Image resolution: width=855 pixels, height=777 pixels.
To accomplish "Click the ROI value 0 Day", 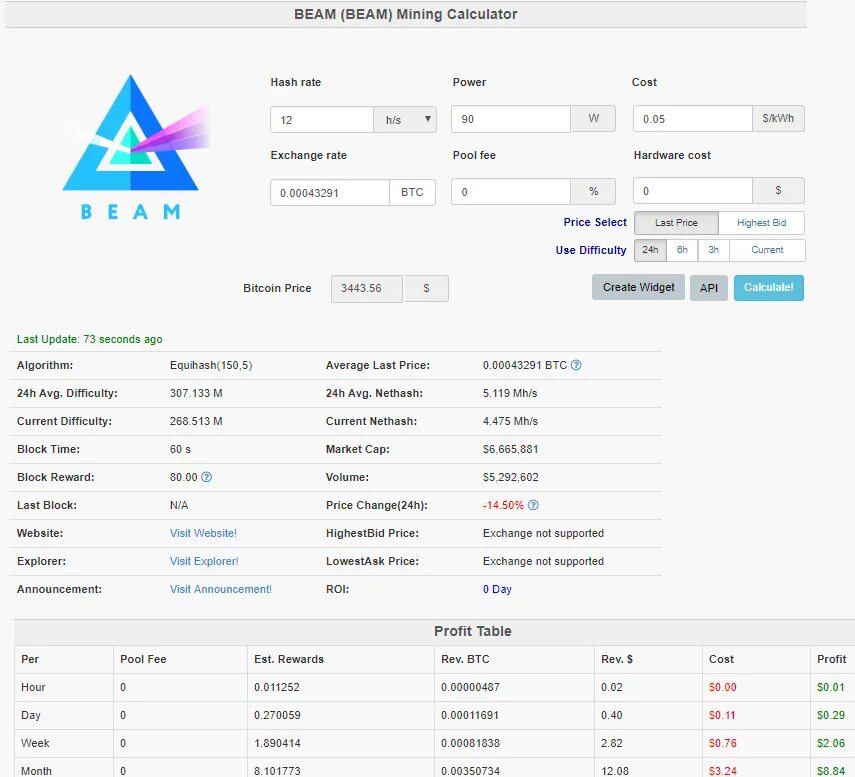I will [497, 589].
